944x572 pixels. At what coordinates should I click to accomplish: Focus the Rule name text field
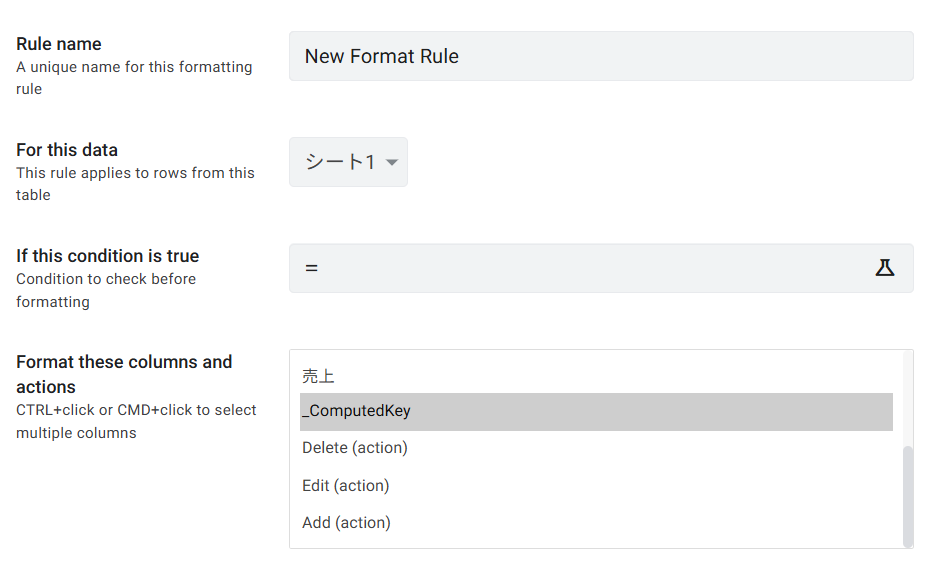600,56
